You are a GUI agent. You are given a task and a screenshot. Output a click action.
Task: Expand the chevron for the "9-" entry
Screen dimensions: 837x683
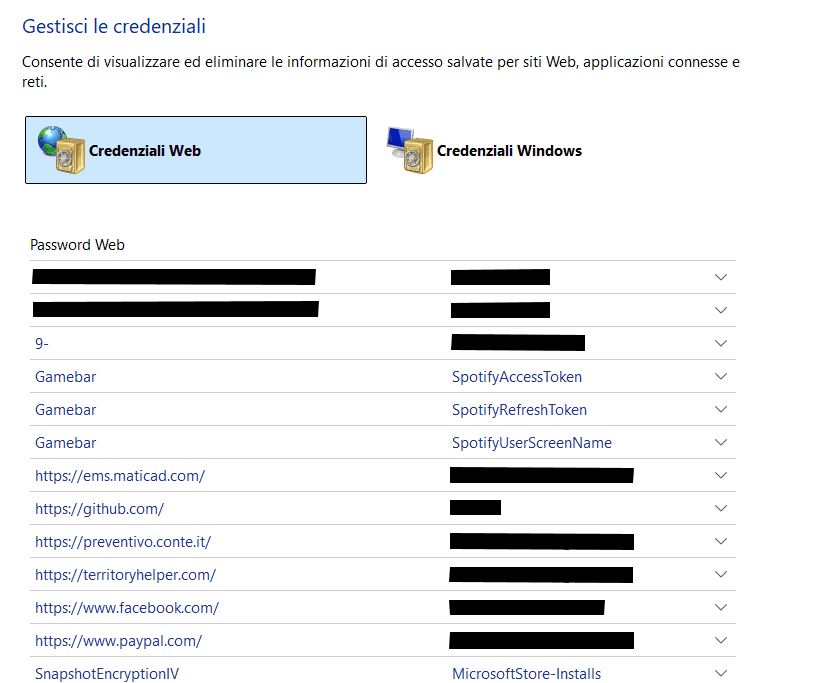coord(721,344)
